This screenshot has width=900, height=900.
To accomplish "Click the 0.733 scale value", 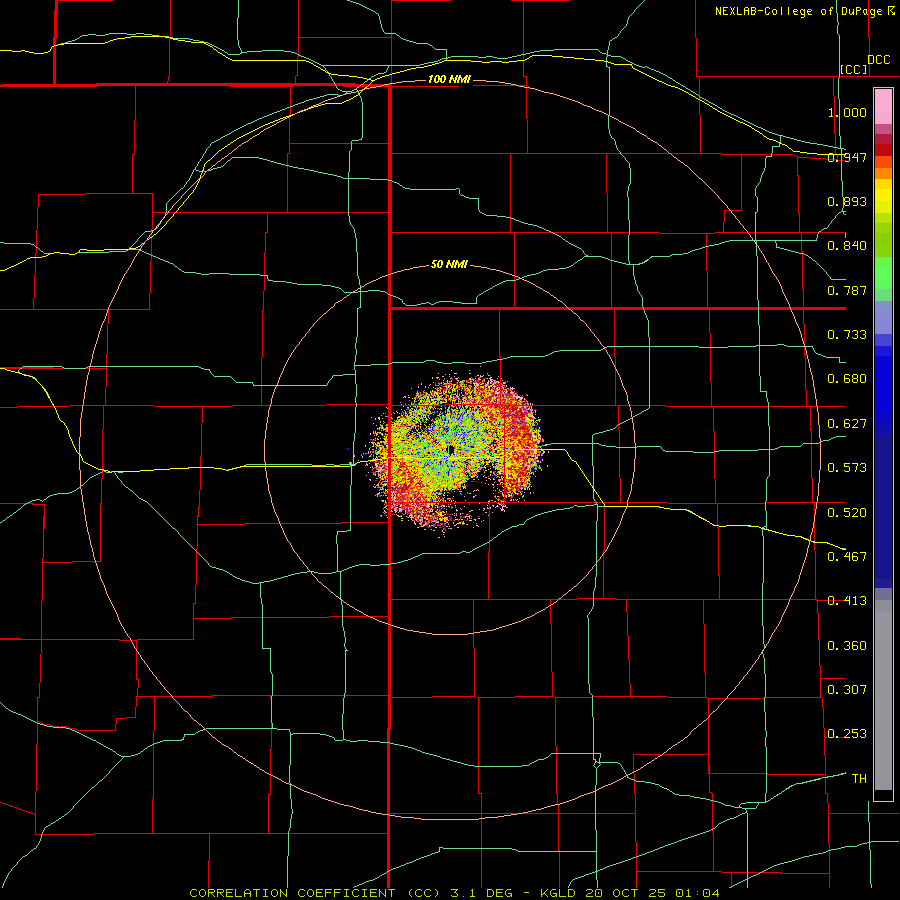I will point(847,335).
